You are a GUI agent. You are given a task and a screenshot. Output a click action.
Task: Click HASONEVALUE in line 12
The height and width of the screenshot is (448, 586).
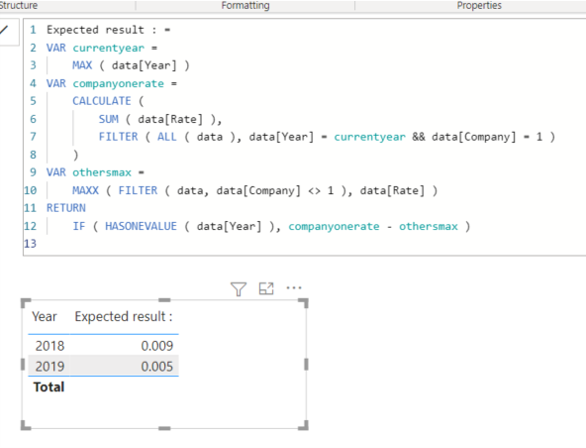(x=141, y=226)
